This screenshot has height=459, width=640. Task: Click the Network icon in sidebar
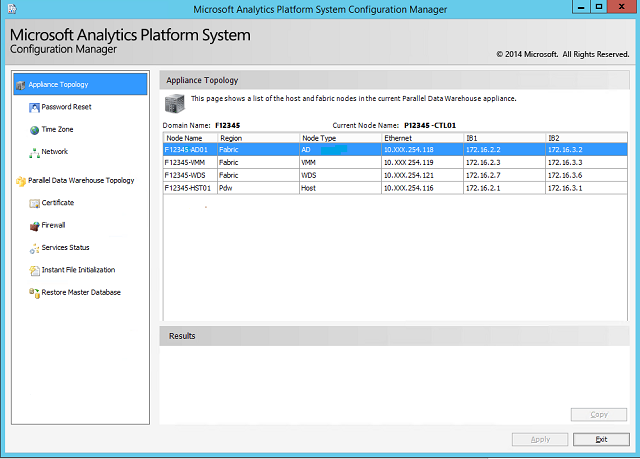tap(34, 152)
